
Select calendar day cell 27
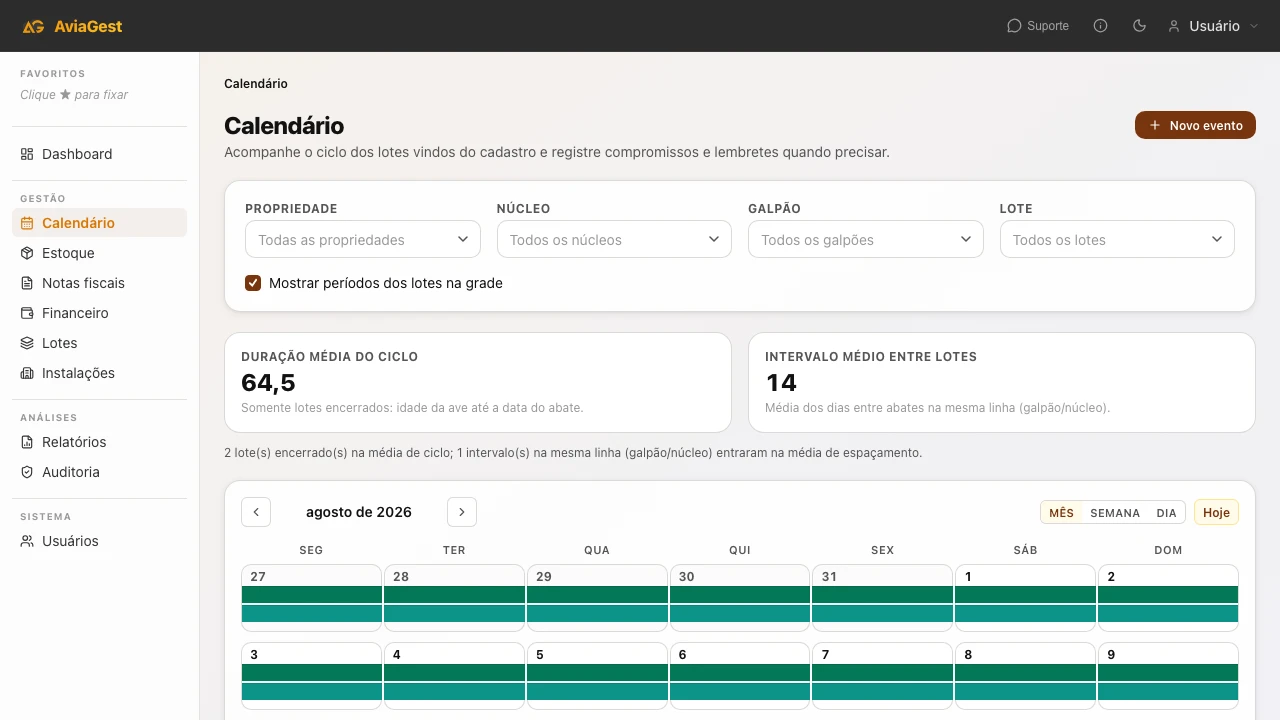311,598
